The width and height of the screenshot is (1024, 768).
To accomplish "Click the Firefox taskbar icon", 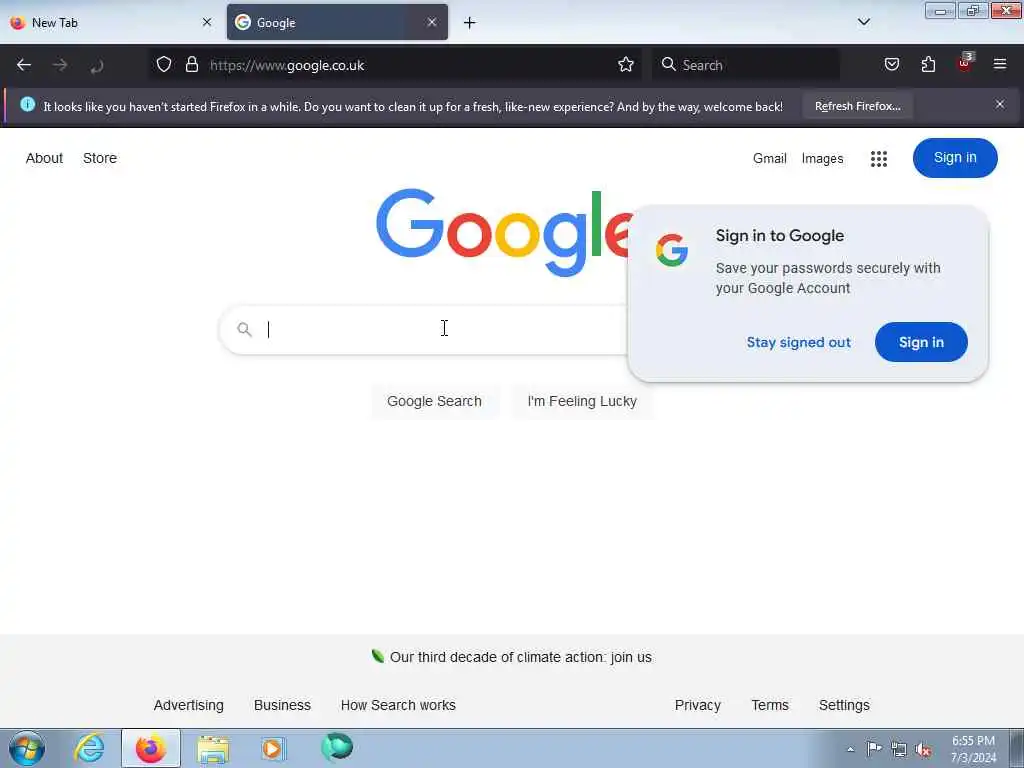I will pos(151,748).
